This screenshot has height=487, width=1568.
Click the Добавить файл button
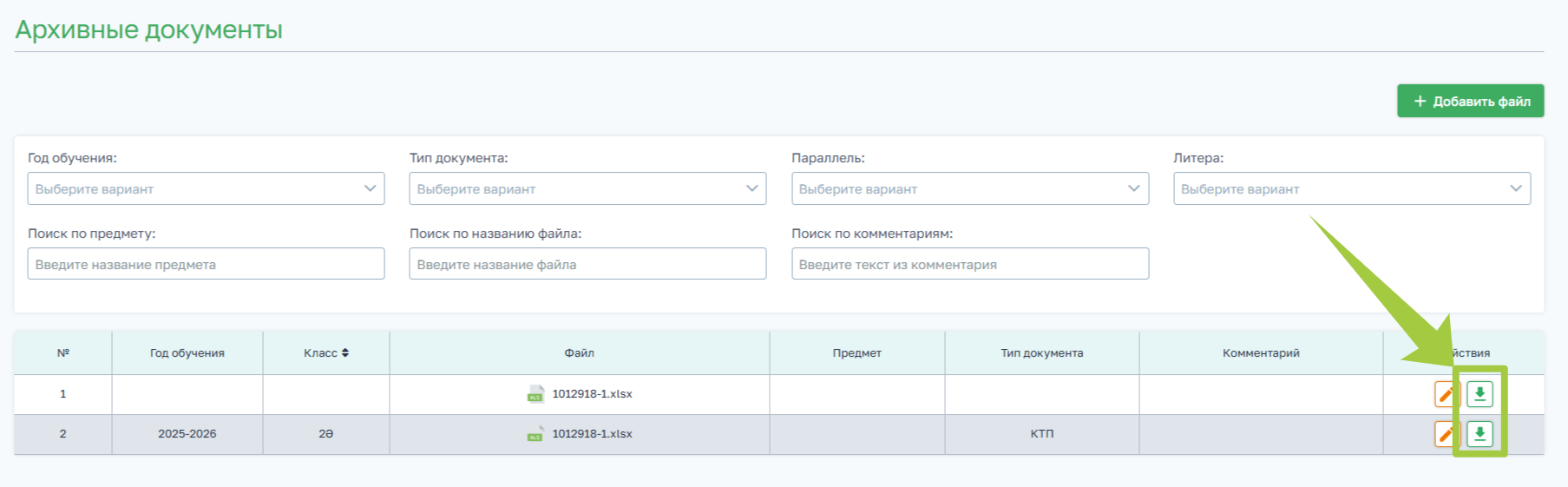point(1470,101)
